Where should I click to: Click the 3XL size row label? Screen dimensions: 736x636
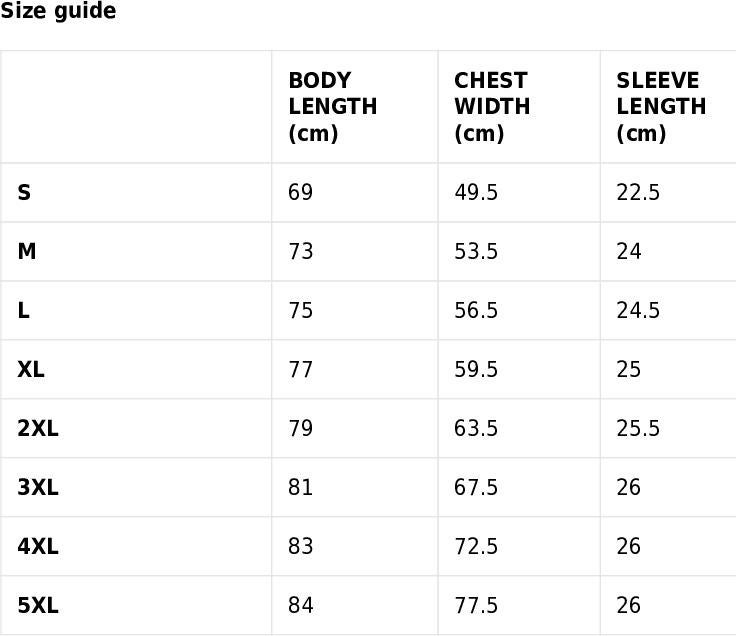(38, 487)
